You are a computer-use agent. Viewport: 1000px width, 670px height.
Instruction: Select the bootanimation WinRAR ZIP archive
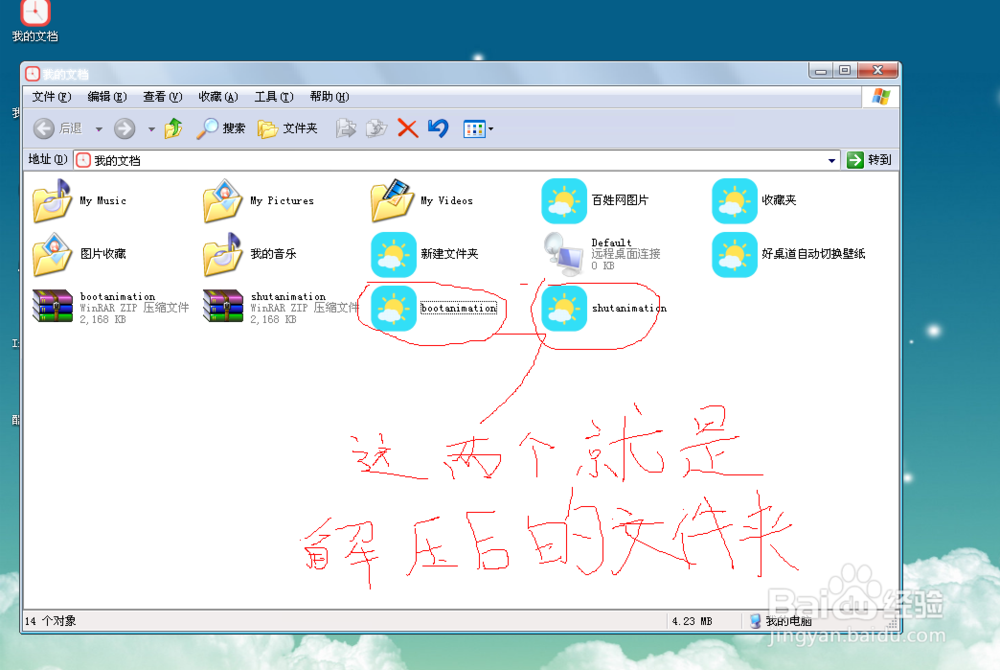coord(52,305)
